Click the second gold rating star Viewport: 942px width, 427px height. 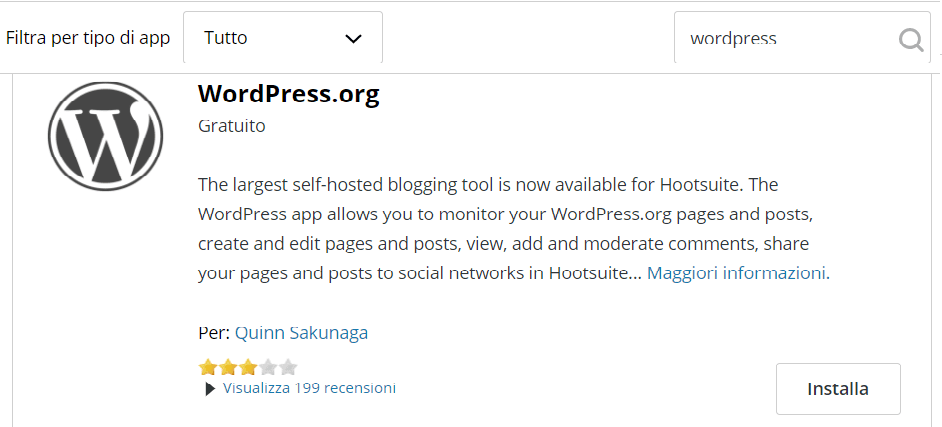[228, 367]
